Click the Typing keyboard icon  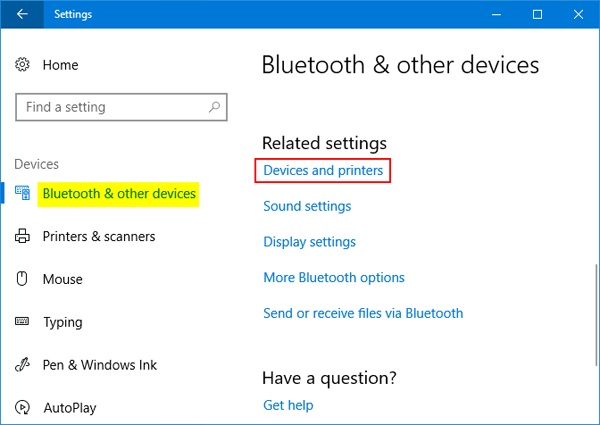click(x=23, y=322)
